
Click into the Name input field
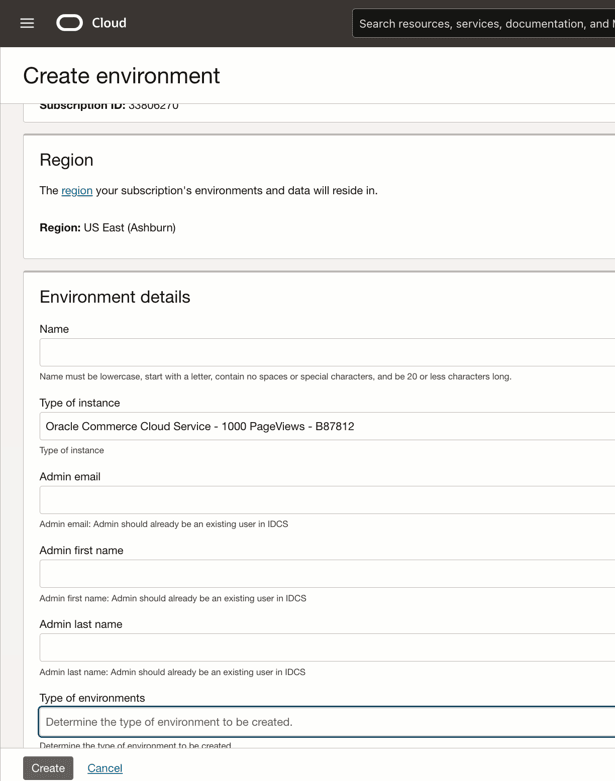(327, 353)
